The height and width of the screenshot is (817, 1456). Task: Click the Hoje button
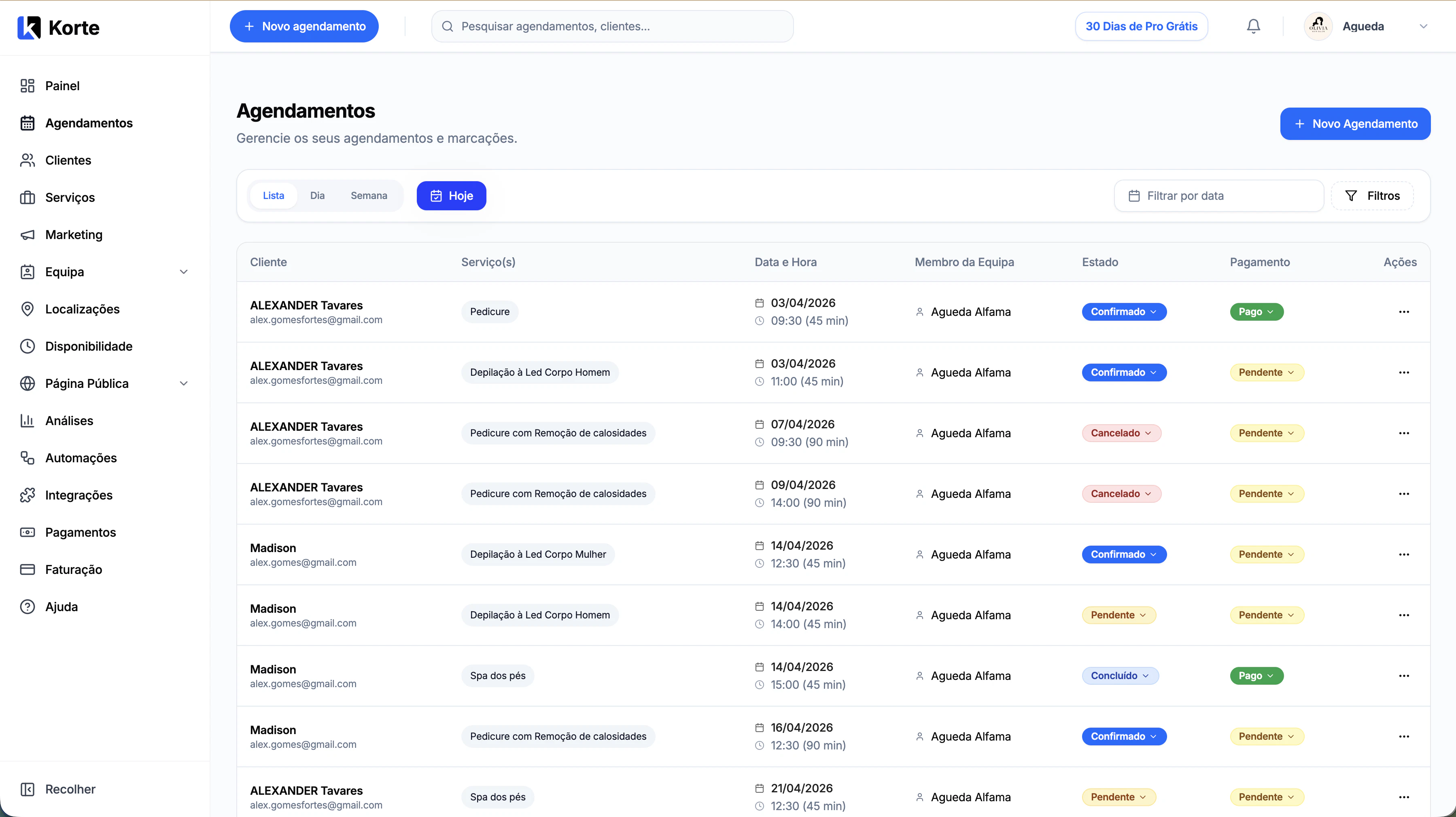coord(451,195)
